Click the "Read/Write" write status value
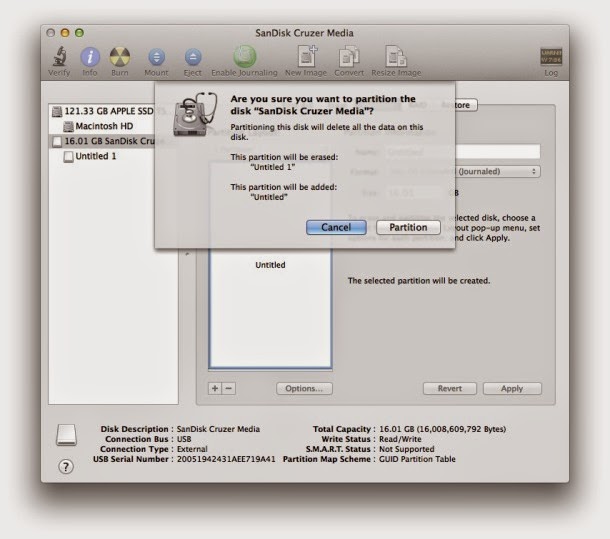The image size is (610, 539). 400,439
